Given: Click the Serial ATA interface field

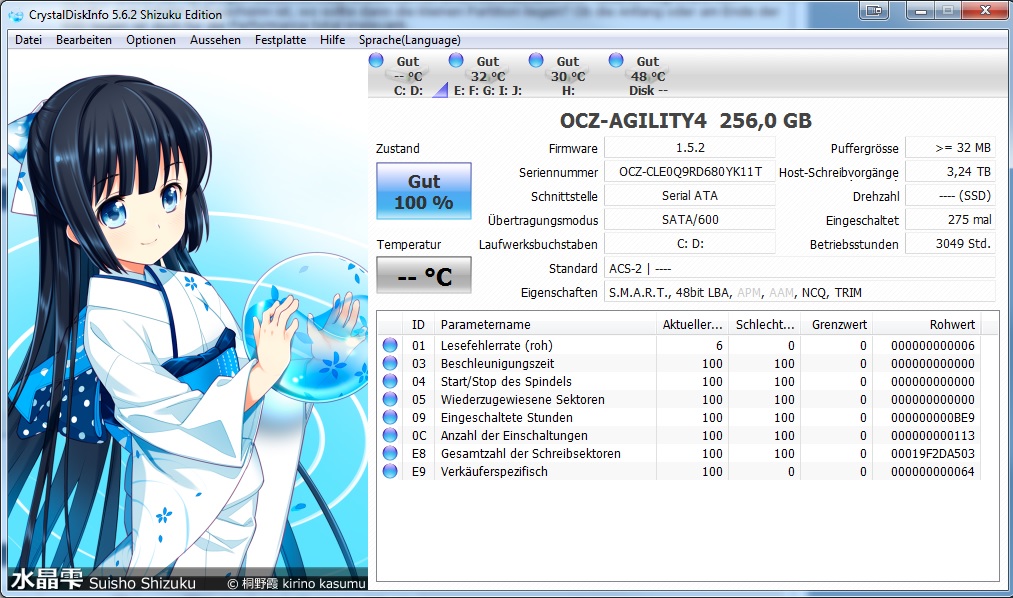Looking at the screenshot, I should (690, 196).
